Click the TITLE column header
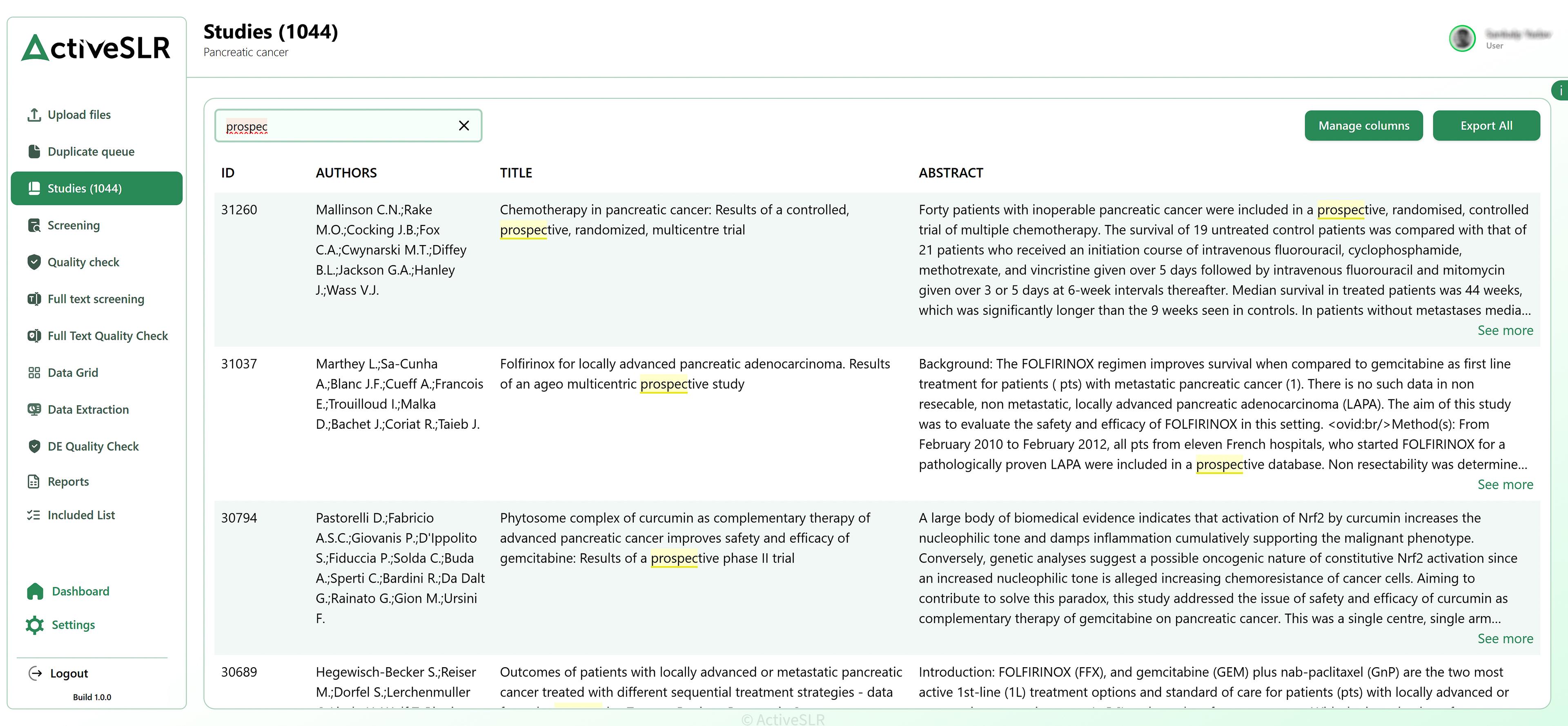This screenshot has height=726, width=1568. [x=516, y=173]
